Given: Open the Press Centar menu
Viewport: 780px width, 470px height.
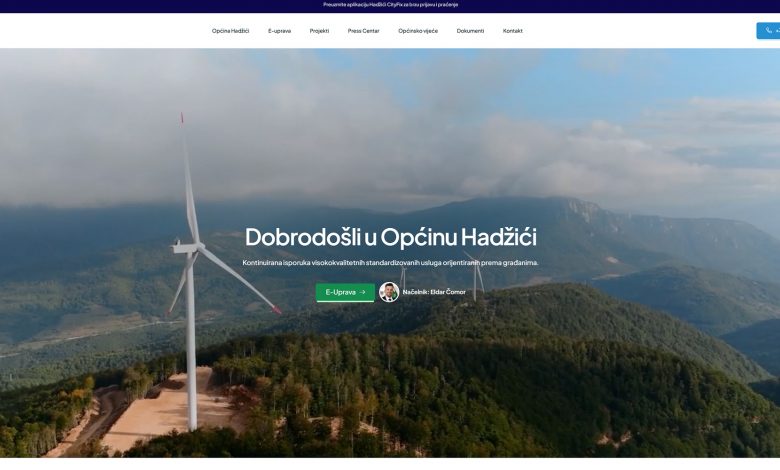Looking at the screenshot, I should pyautogui.click(x=363, y=31).
